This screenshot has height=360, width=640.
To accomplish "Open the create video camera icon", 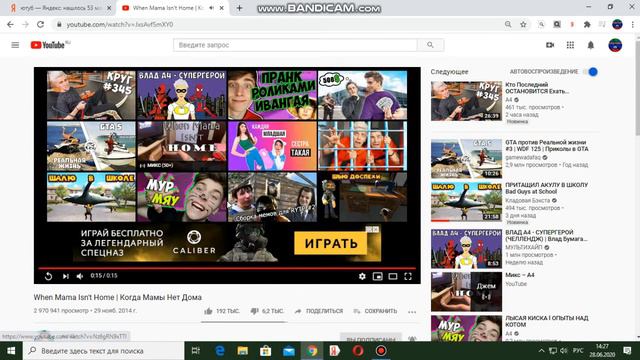I will click(x=550, y=45).
